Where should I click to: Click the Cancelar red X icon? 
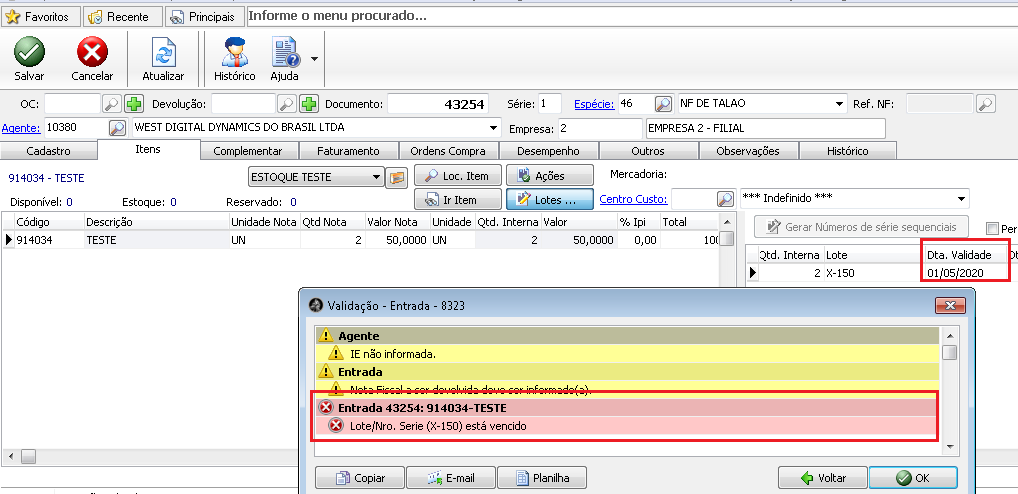click(92, 53)
